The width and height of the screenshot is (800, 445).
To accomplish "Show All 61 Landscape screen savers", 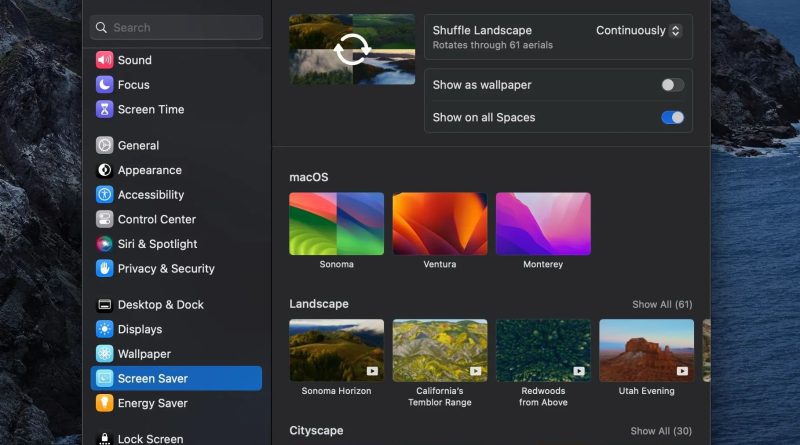I will [x=662, y=304].
